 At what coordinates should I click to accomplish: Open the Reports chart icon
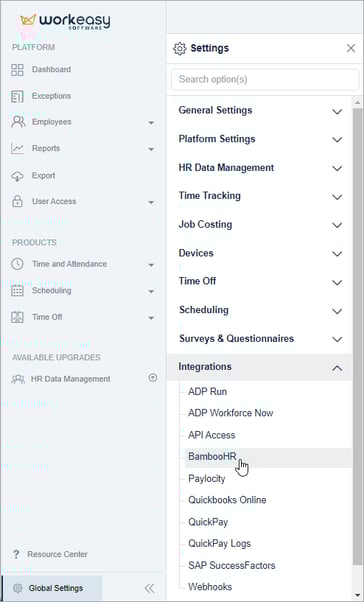coord(17,148)
